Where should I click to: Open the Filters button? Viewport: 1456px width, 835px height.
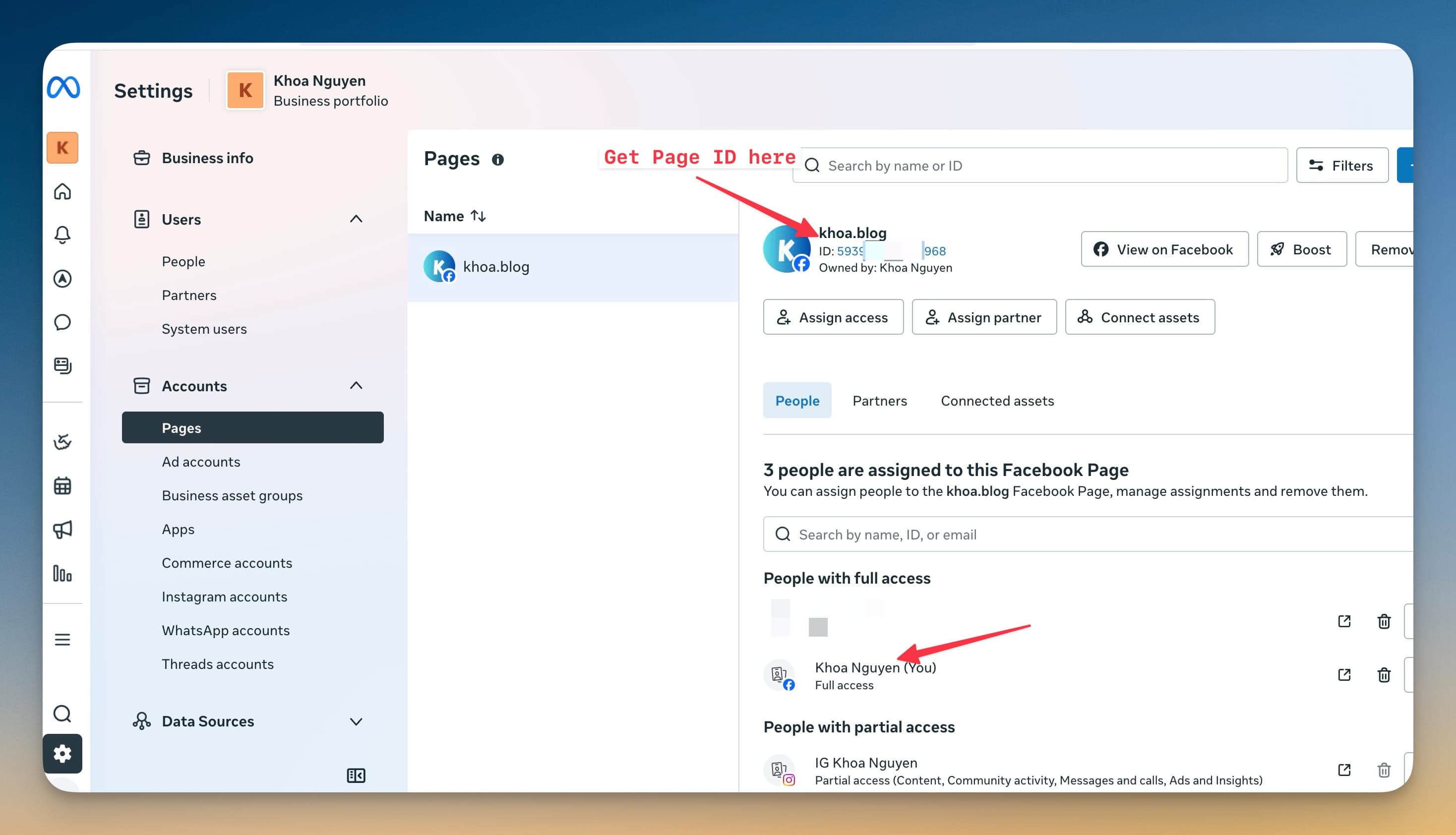pyautogui.click(x=1342, y=166)
